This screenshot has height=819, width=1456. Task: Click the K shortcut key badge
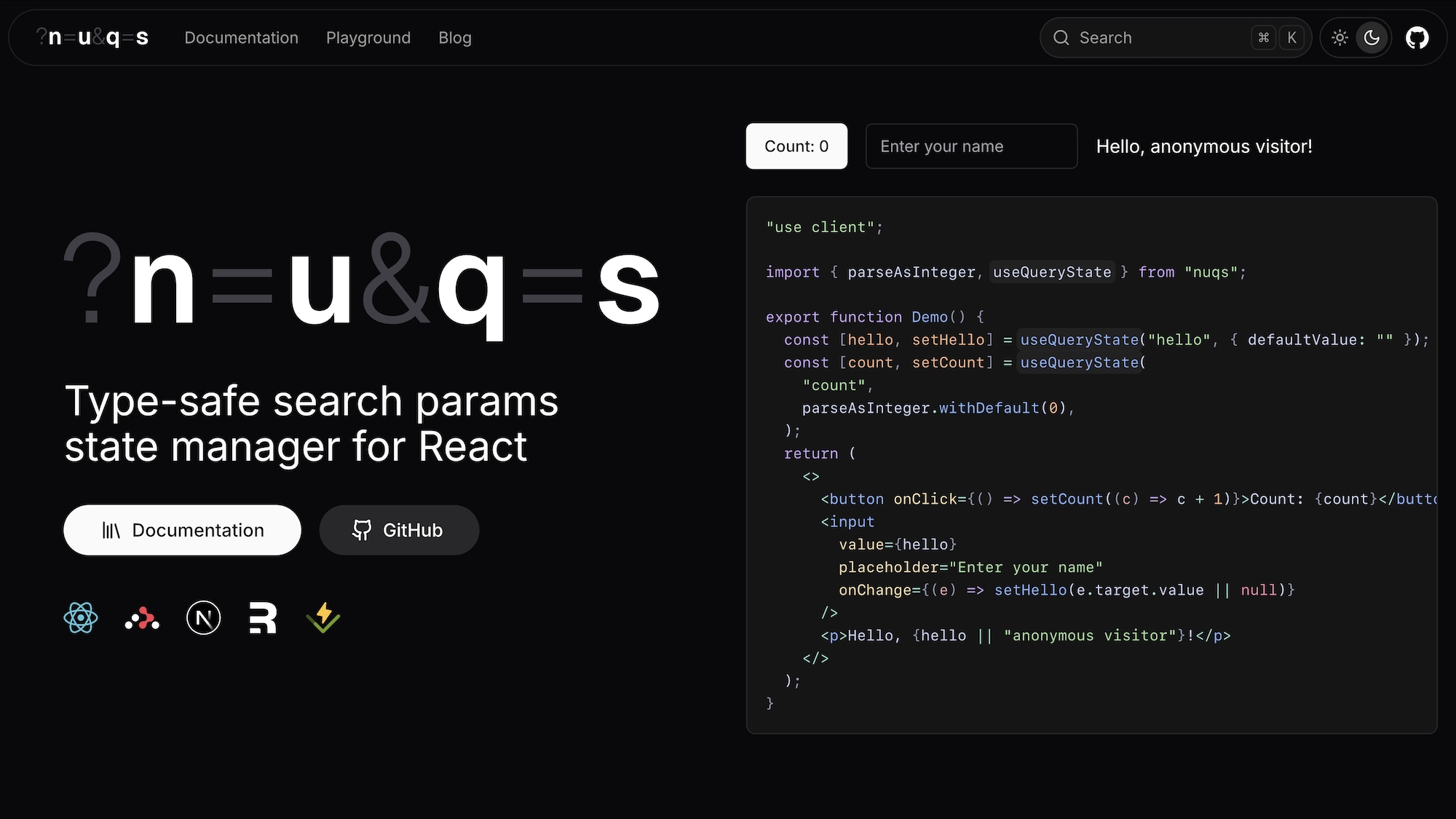pyautogui.click(x=1292, y=38)
